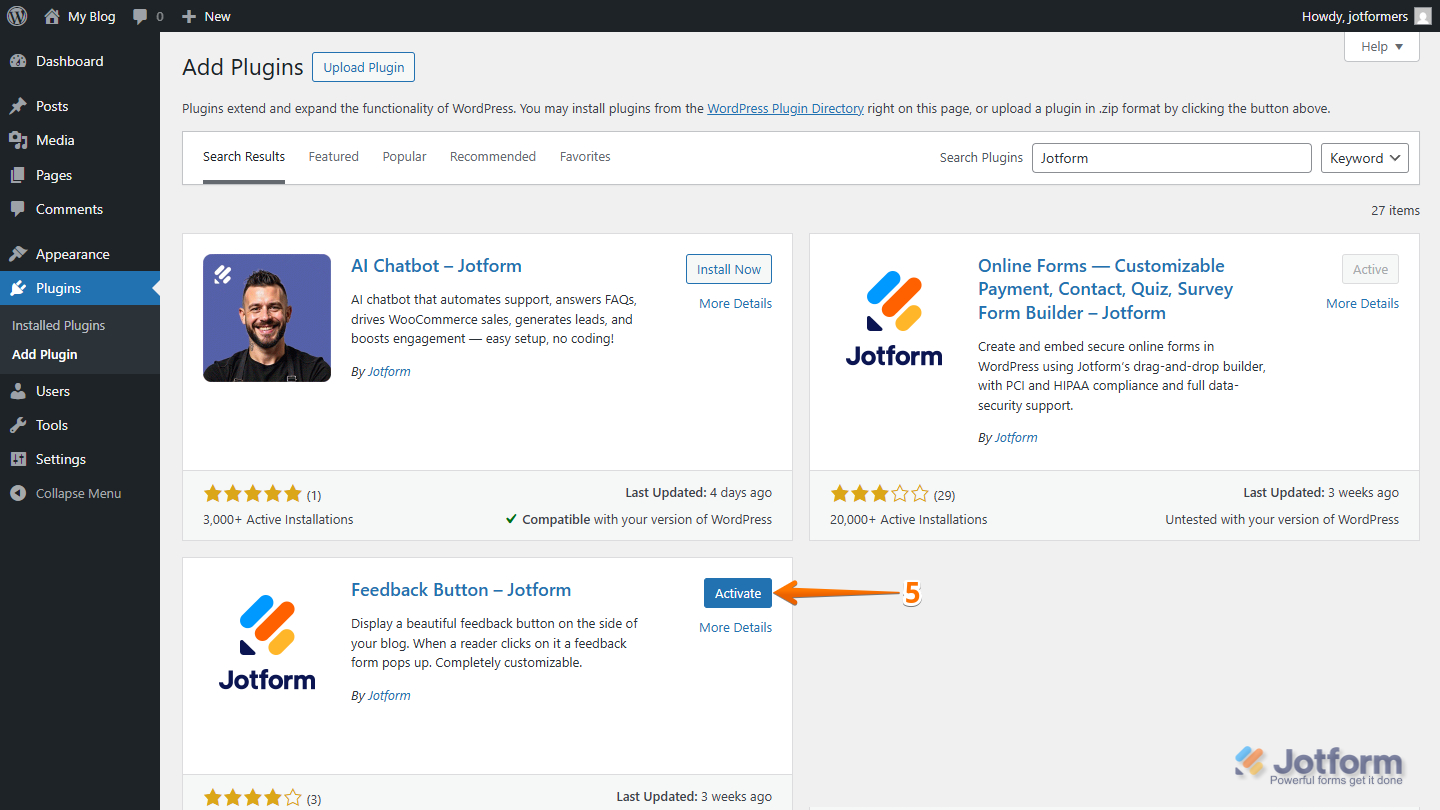Click the WordPress logo in the admin bar
The image size is (1440, 810).
pos(16,15)
